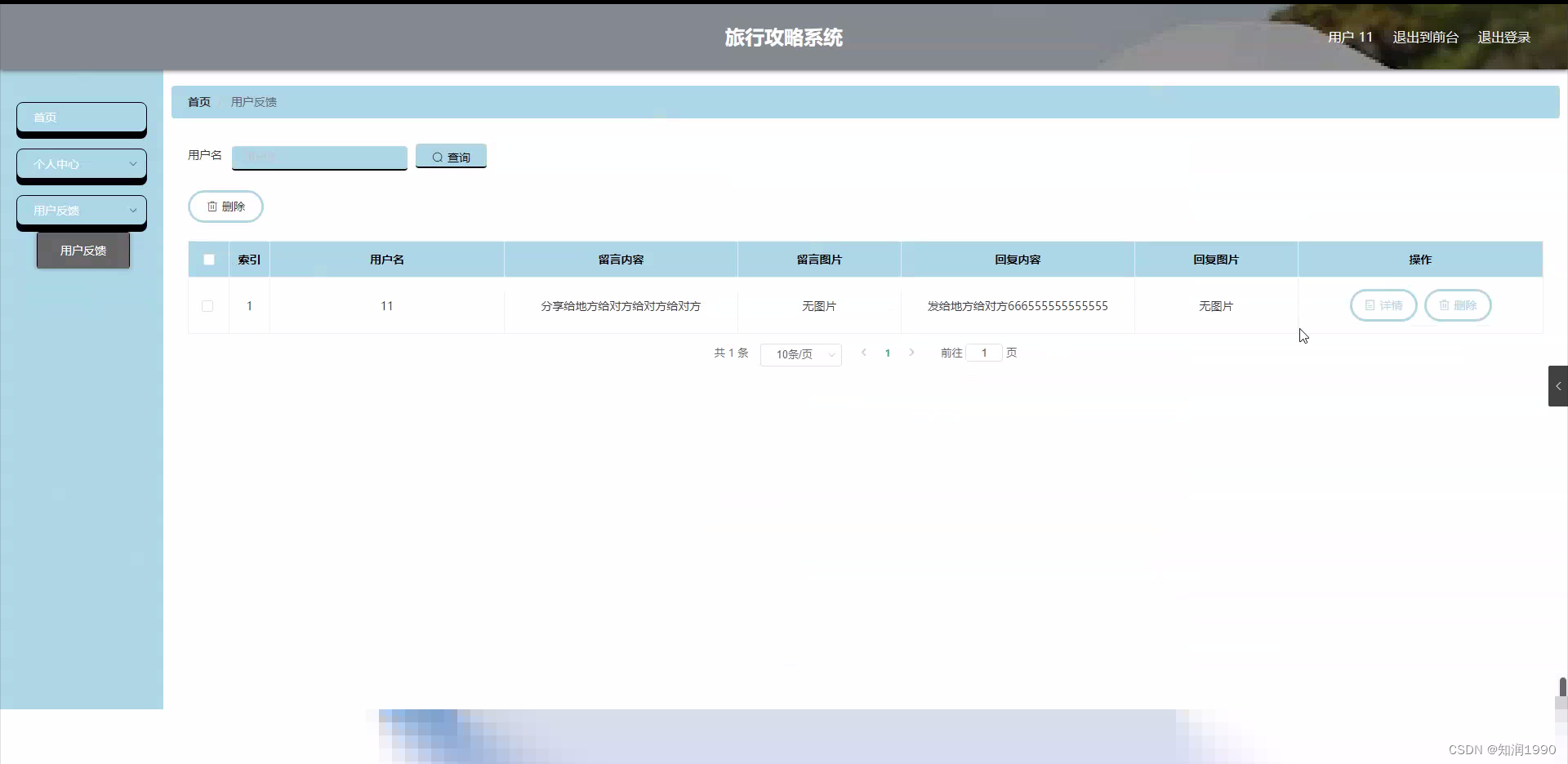Open the 10条/页 page size dropdown

800,354
